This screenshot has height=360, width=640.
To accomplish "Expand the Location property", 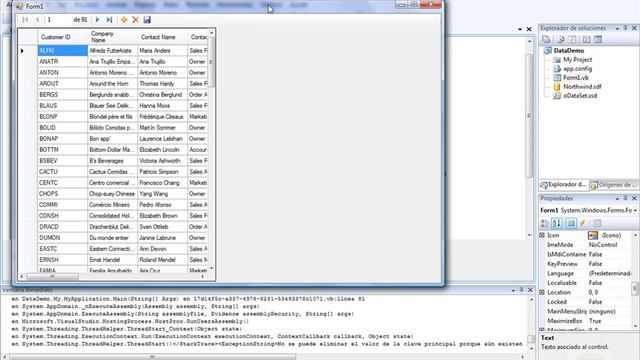I will click(542, 292).
